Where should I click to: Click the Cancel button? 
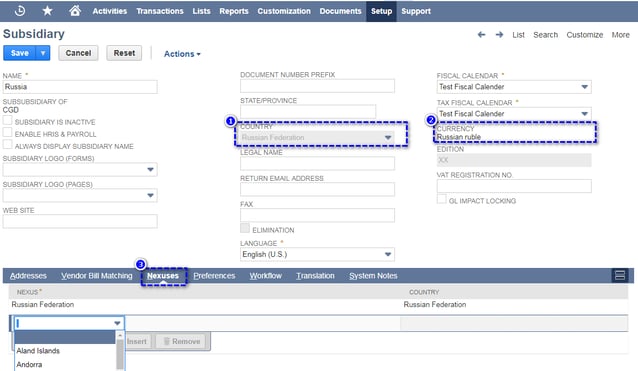coord(78,53)
